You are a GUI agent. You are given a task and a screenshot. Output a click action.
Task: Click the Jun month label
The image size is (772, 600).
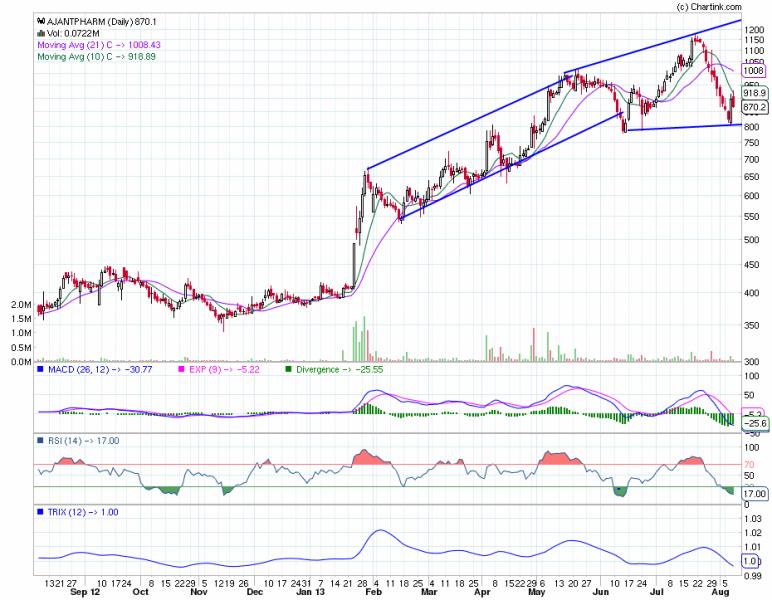(x=600, y=592)
